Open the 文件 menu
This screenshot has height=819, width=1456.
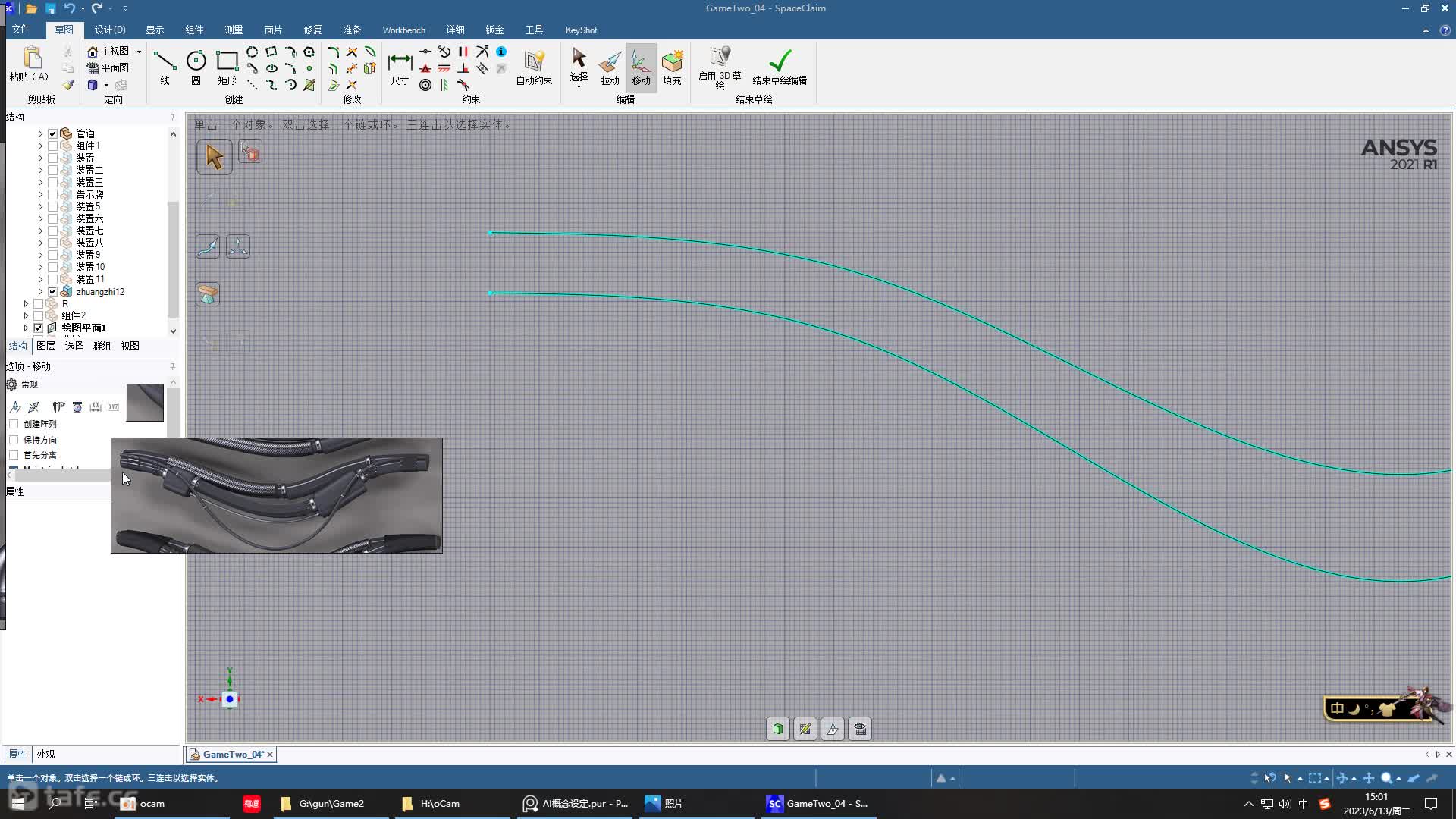pyautogui.click(x=20, y=30)
